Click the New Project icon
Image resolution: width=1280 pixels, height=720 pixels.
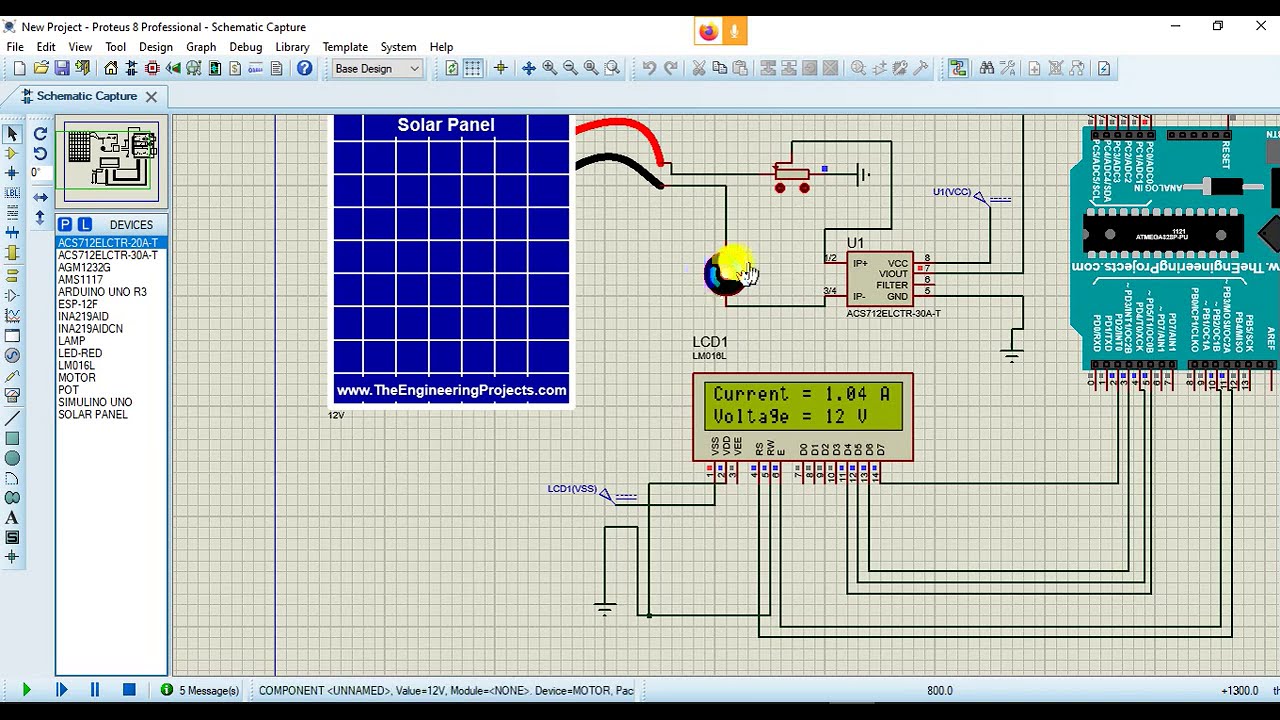pyautogui.click(x=19, y=68)
